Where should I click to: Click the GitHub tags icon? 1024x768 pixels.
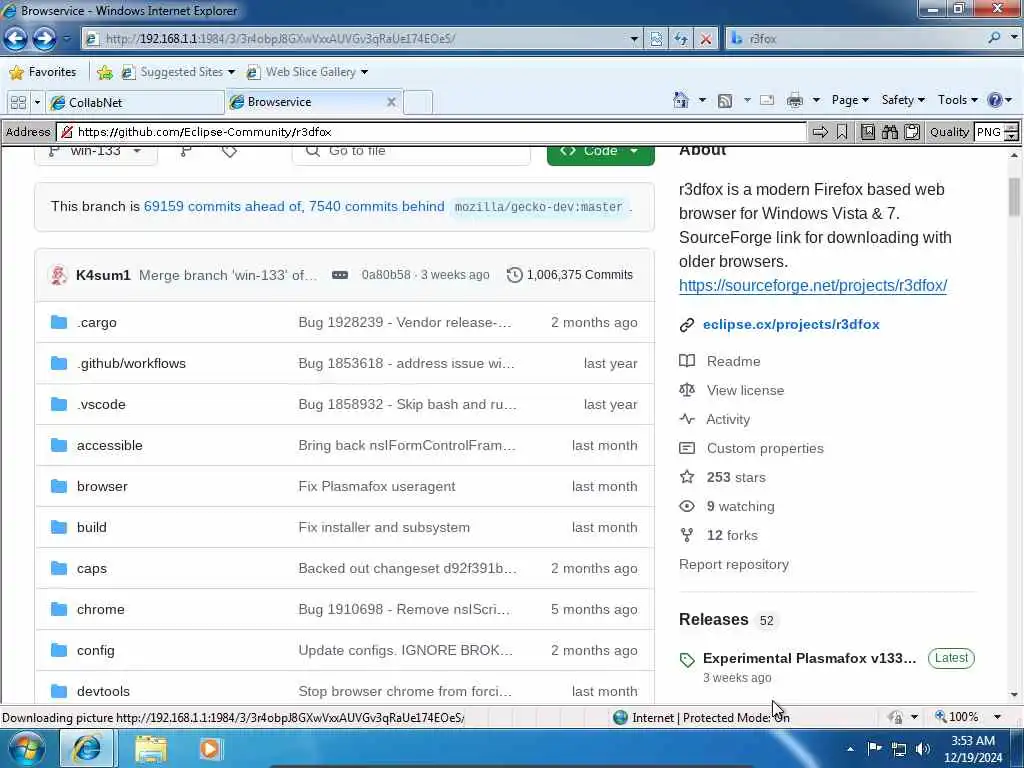[x=229, y=151]
